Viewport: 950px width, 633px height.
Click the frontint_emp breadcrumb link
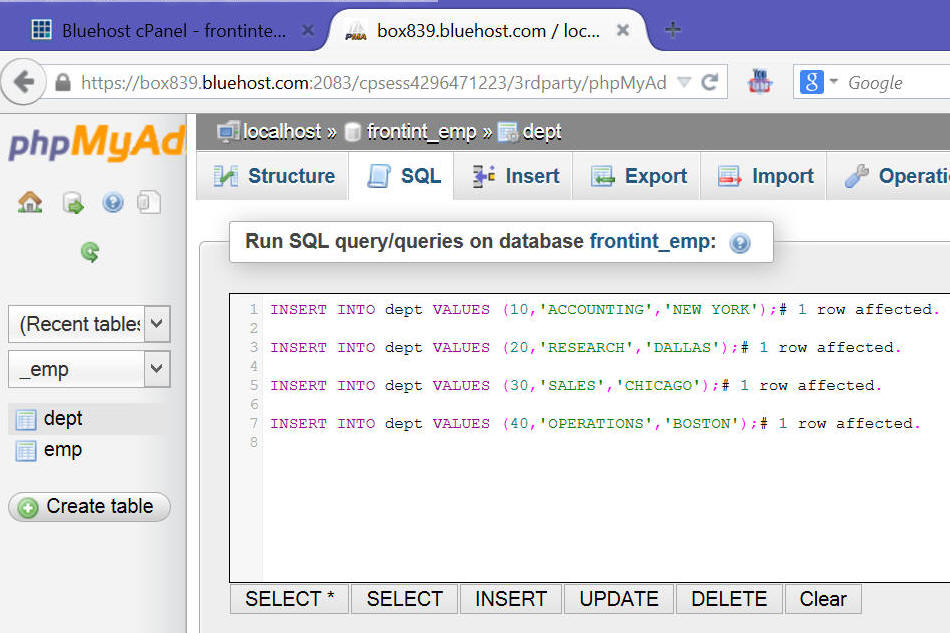422,131
